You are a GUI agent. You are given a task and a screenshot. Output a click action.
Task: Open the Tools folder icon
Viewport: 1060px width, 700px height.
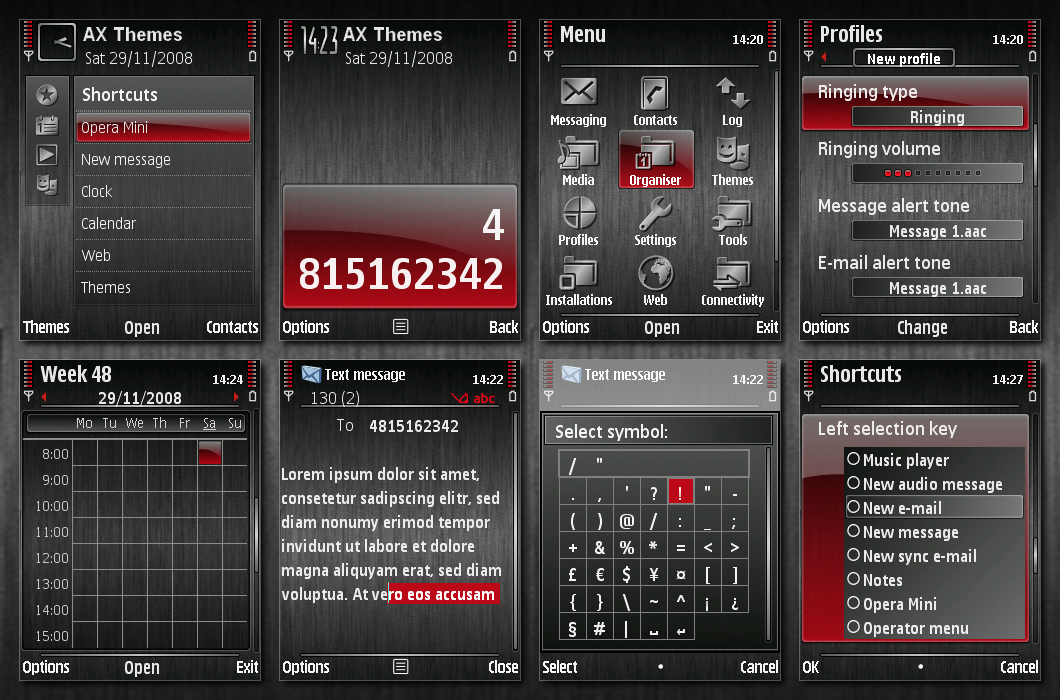(x=732, y=213)
